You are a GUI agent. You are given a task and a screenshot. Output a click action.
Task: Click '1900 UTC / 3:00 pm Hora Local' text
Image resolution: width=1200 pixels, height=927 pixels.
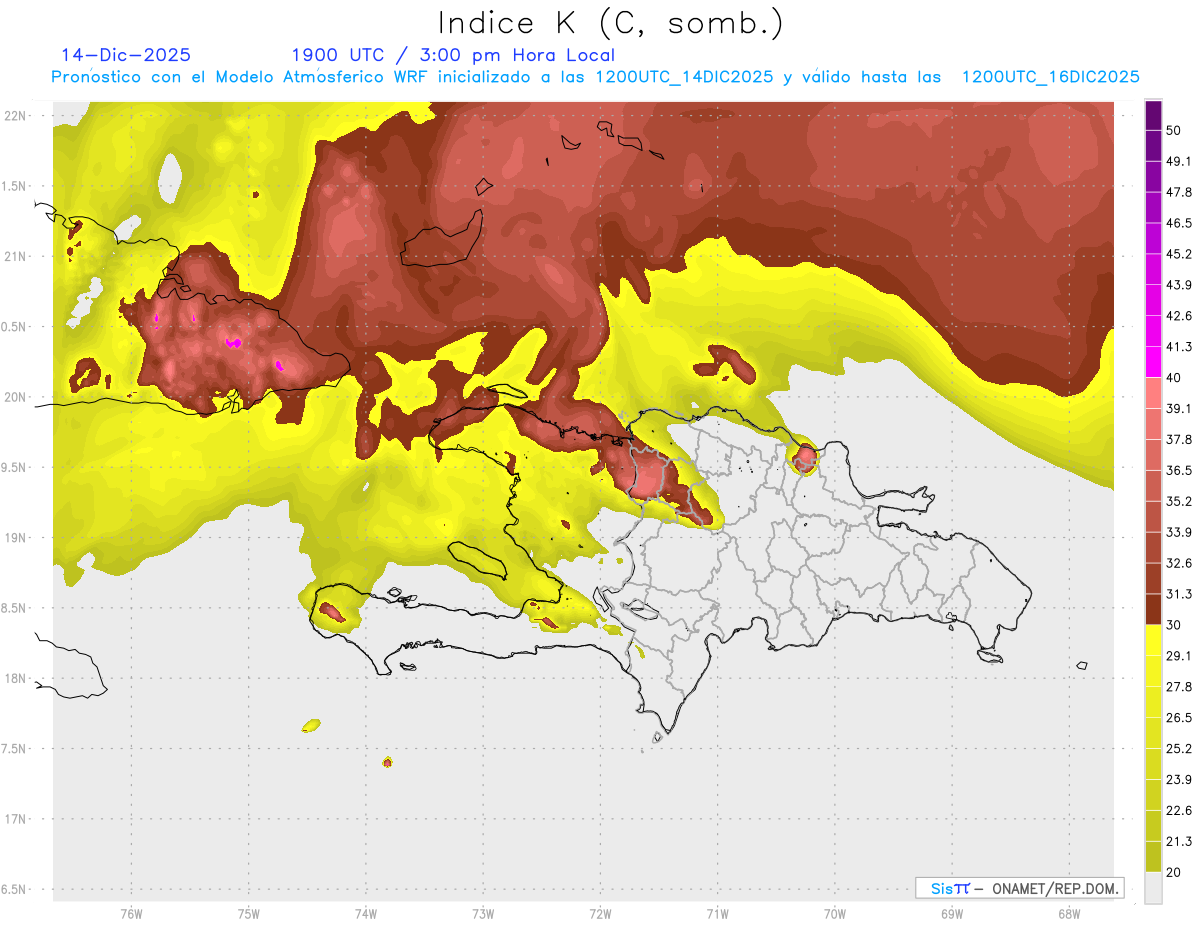tap(453, 55)
